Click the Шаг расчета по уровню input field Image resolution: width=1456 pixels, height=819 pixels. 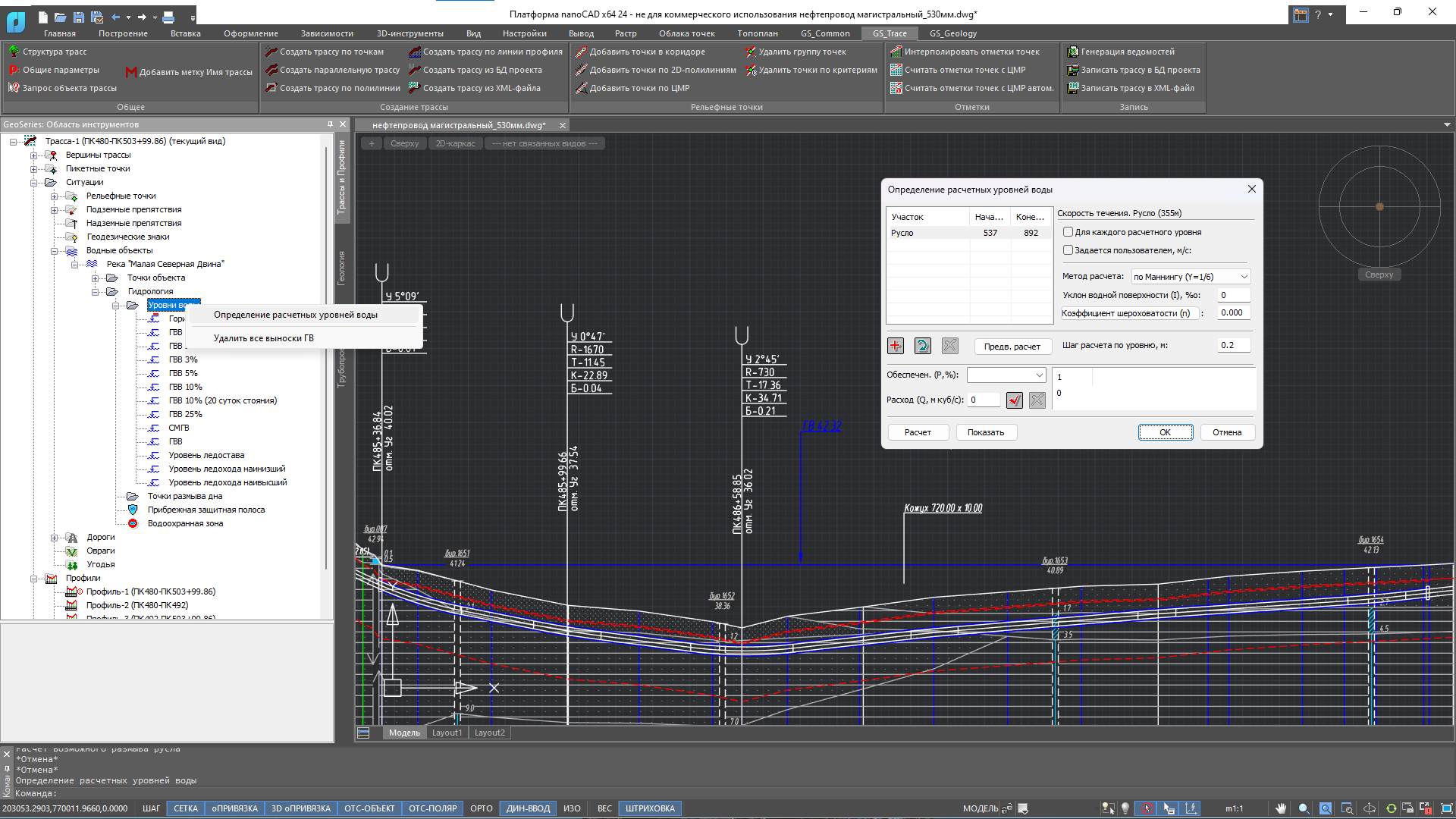[1234, 345]
